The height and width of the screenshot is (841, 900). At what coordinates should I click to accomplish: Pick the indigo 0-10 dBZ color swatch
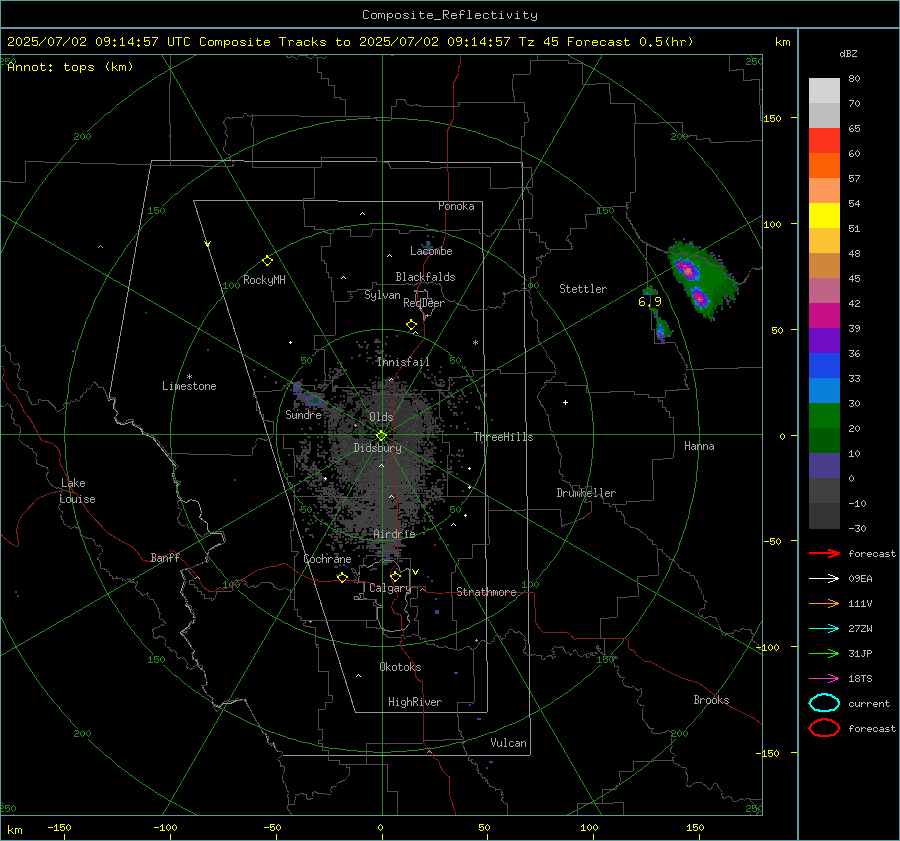click(x=824, y=465)
